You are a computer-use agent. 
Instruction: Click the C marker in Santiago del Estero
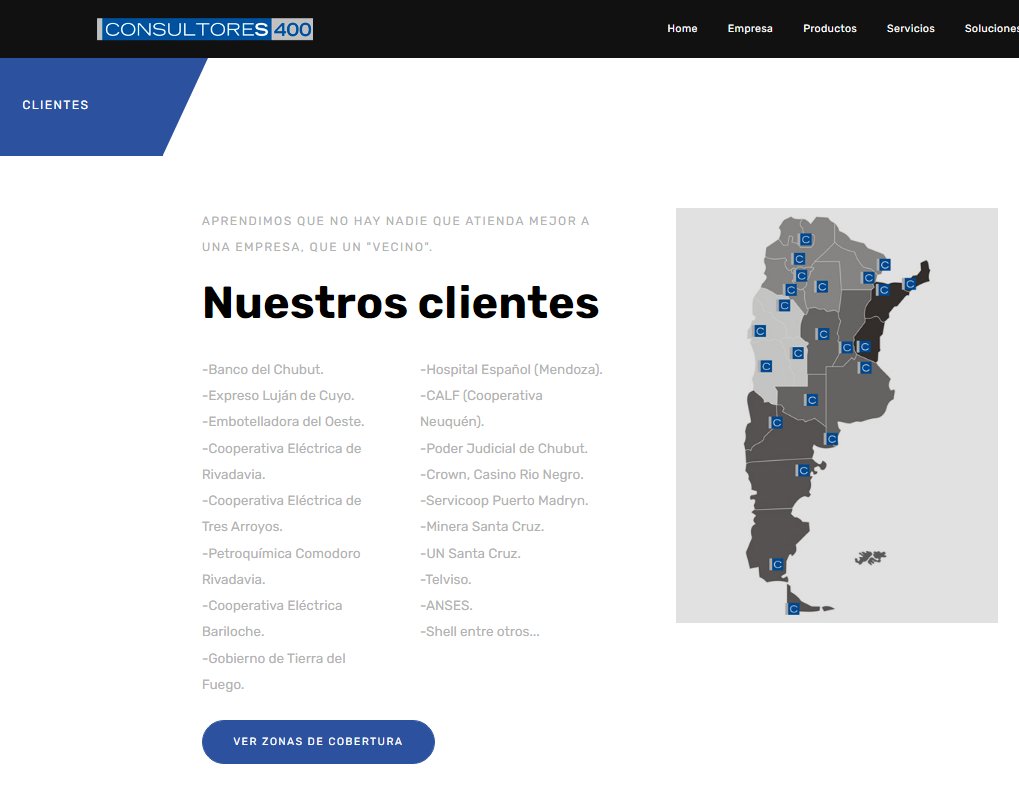822,287
